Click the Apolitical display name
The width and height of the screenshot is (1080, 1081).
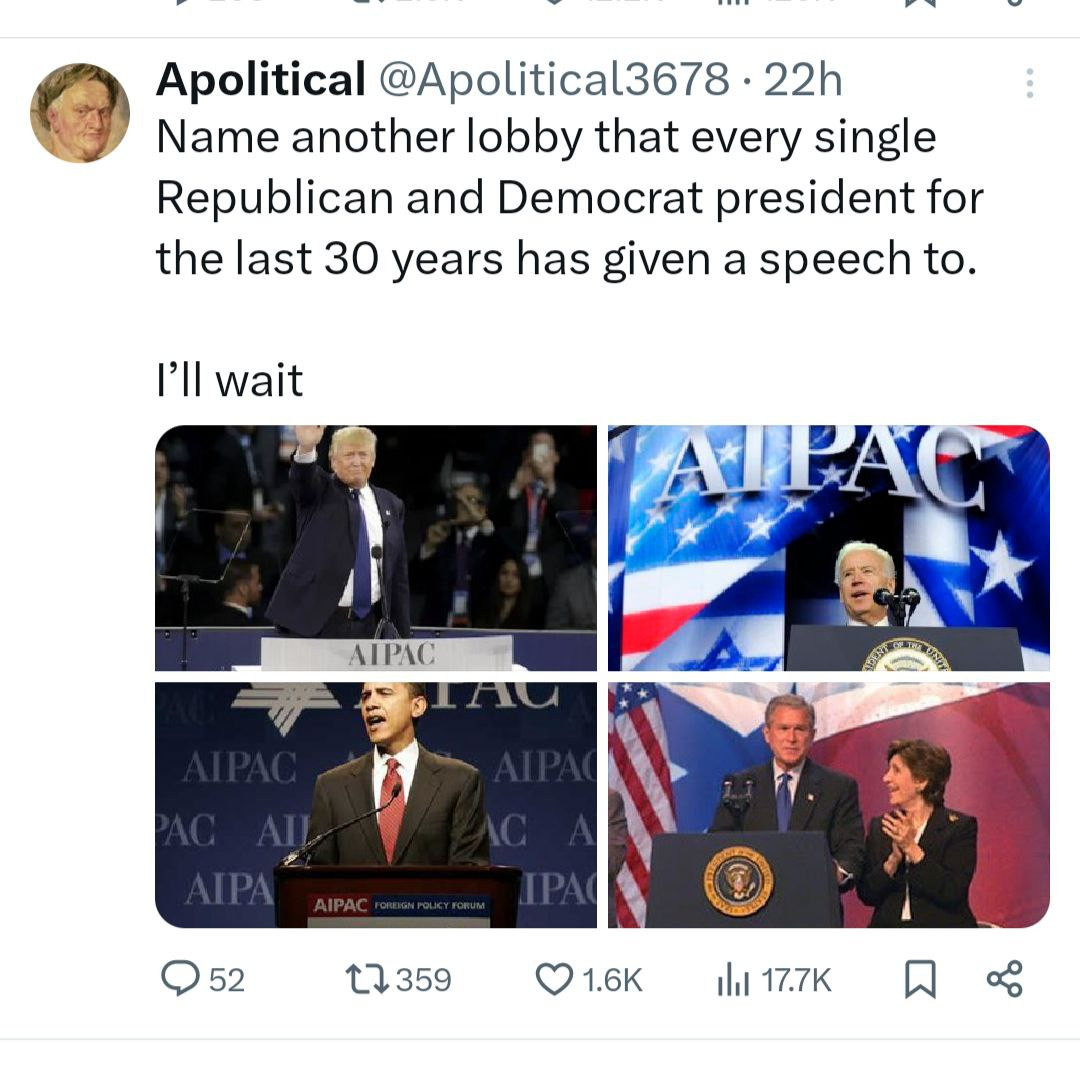click(x=260, y=80)
